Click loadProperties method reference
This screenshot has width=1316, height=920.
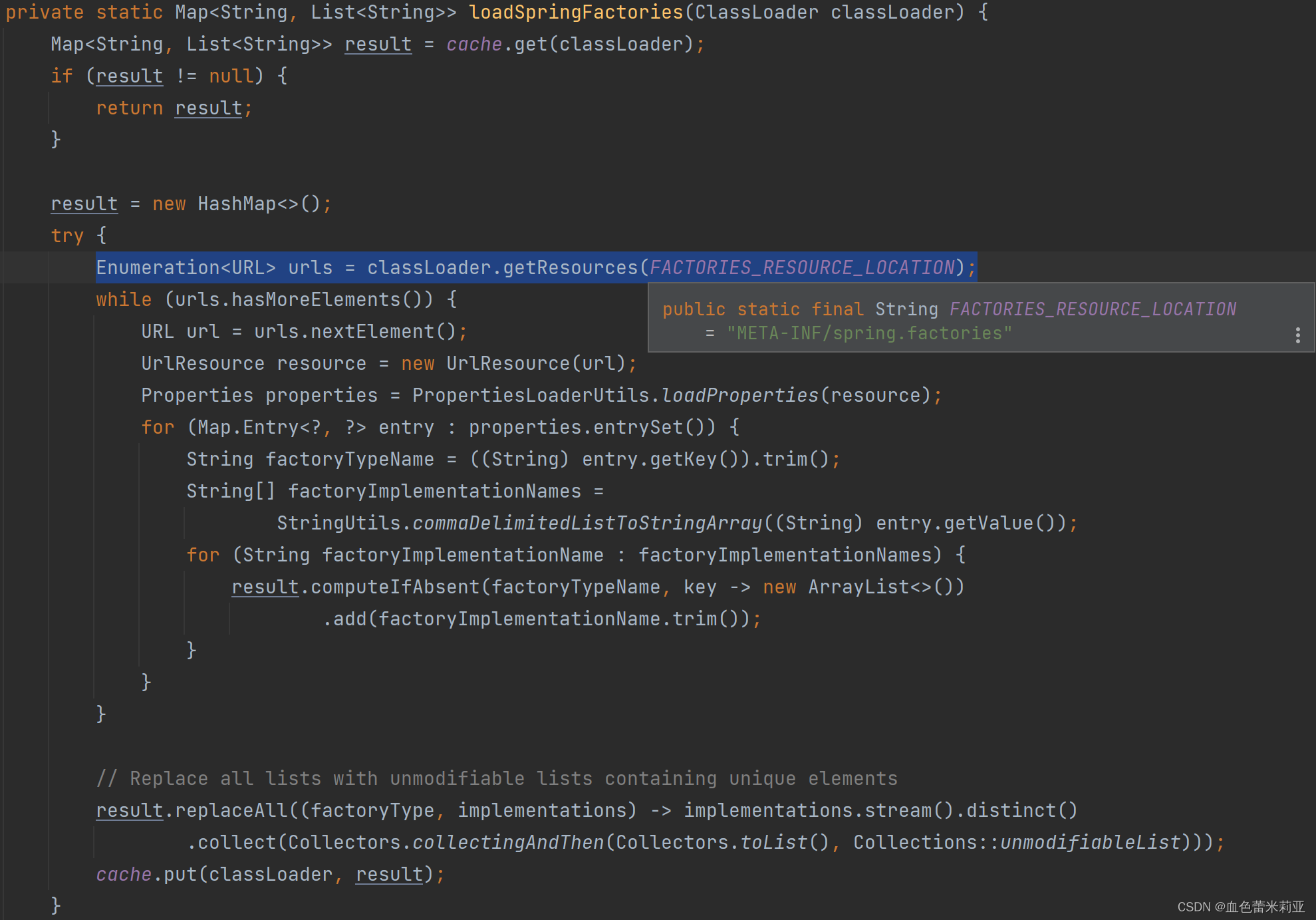739,395
